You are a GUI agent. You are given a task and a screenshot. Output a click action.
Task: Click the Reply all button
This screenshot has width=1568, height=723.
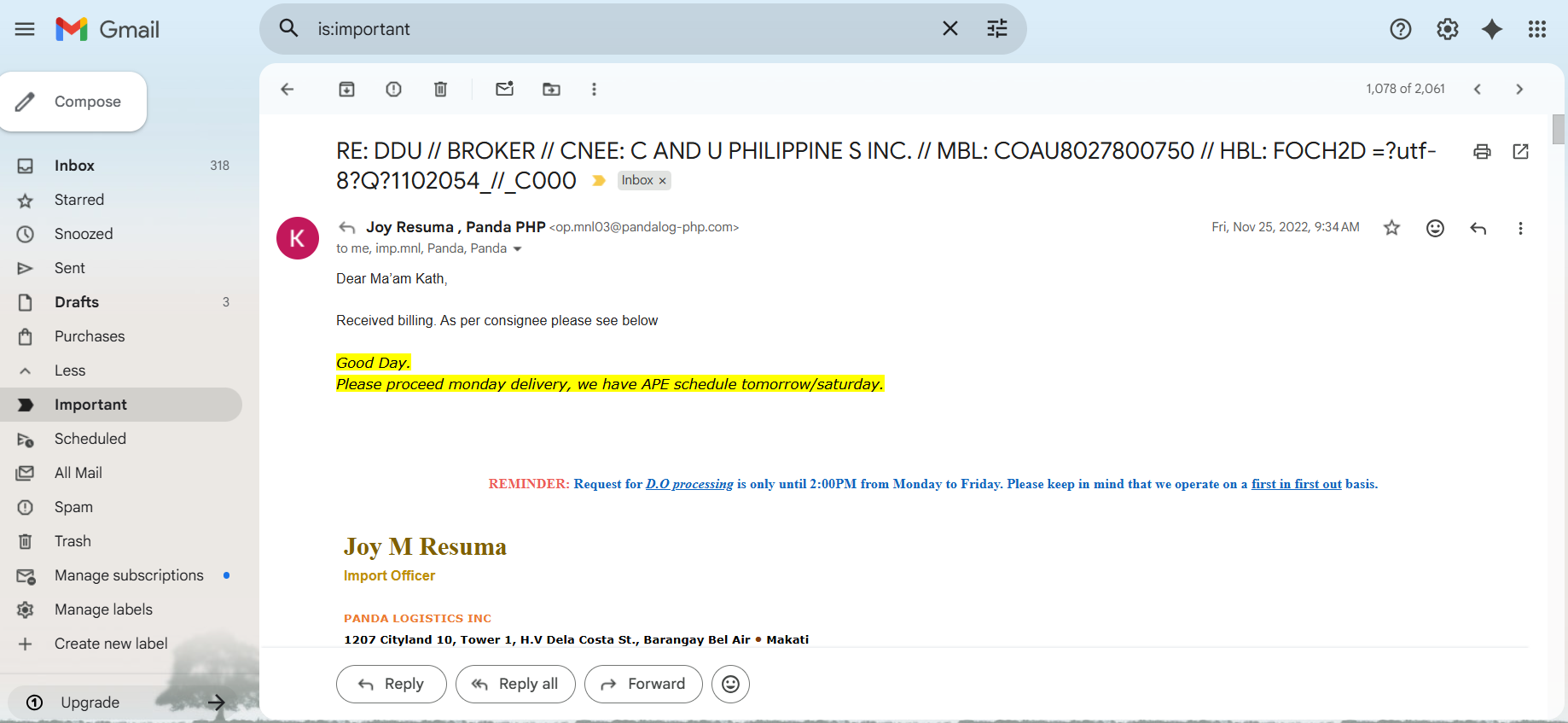515,684
